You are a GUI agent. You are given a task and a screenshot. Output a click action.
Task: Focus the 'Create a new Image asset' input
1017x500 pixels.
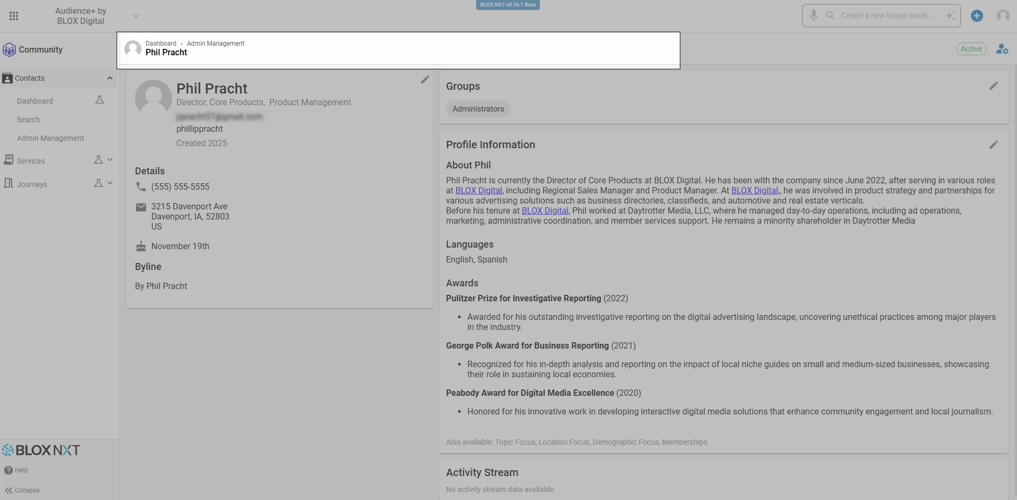coord(887,16)
